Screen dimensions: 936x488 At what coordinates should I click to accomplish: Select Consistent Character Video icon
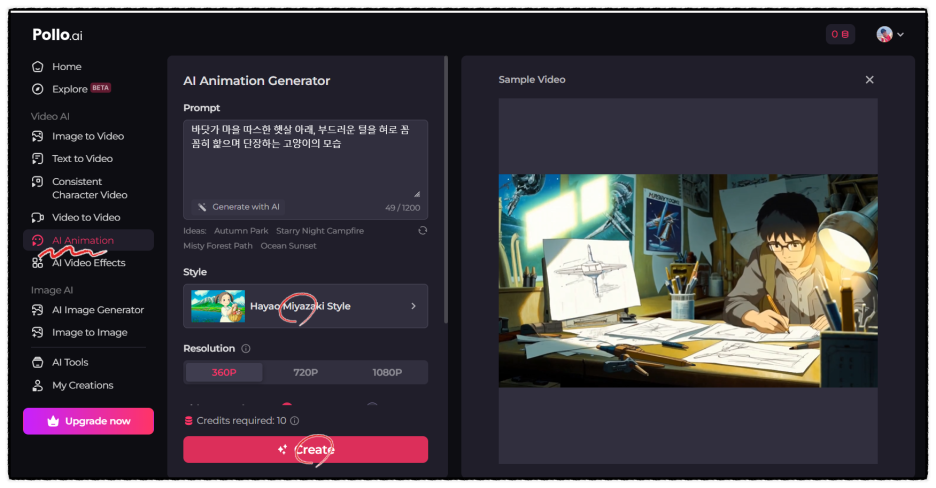[x=38, y=181]
